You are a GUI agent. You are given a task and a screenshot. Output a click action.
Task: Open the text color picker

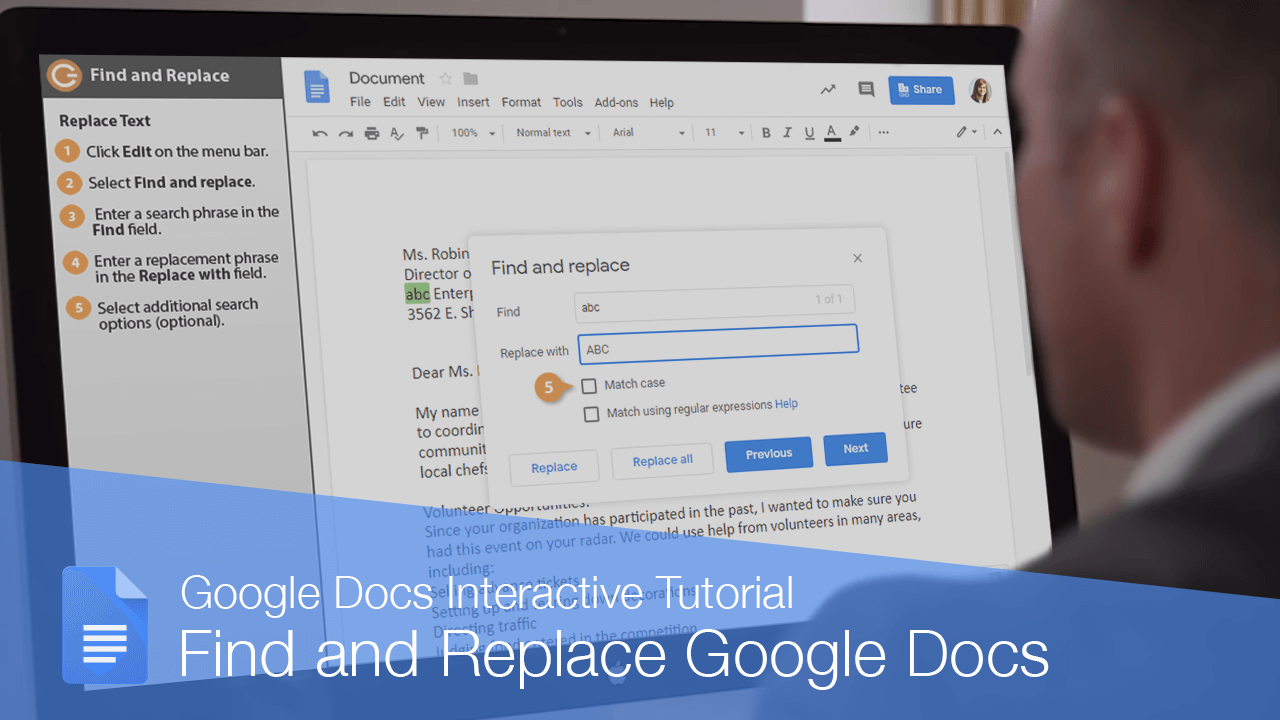click(831, 132)
